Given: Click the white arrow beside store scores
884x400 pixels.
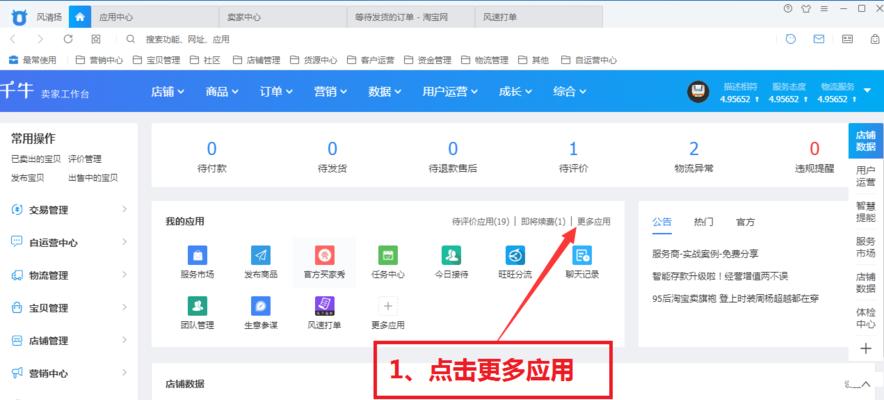Looking at the screenshot, I should pyautogui.click(x=868, y=90).
